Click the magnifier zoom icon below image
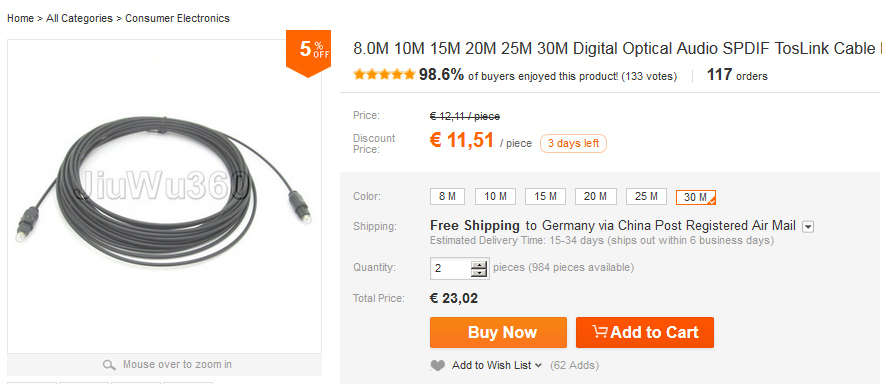The width and height of the screenshot is (882, 384). pyautogui.click(x=109, y=365)
